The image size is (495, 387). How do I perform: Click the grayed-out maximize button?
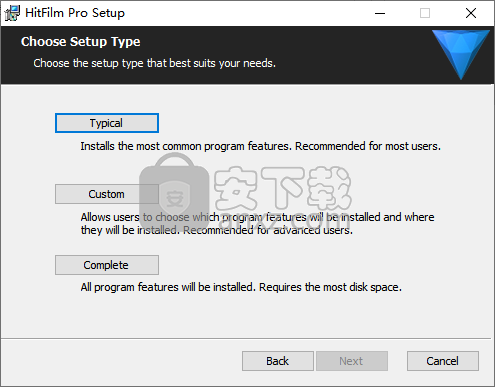(425, 13)
